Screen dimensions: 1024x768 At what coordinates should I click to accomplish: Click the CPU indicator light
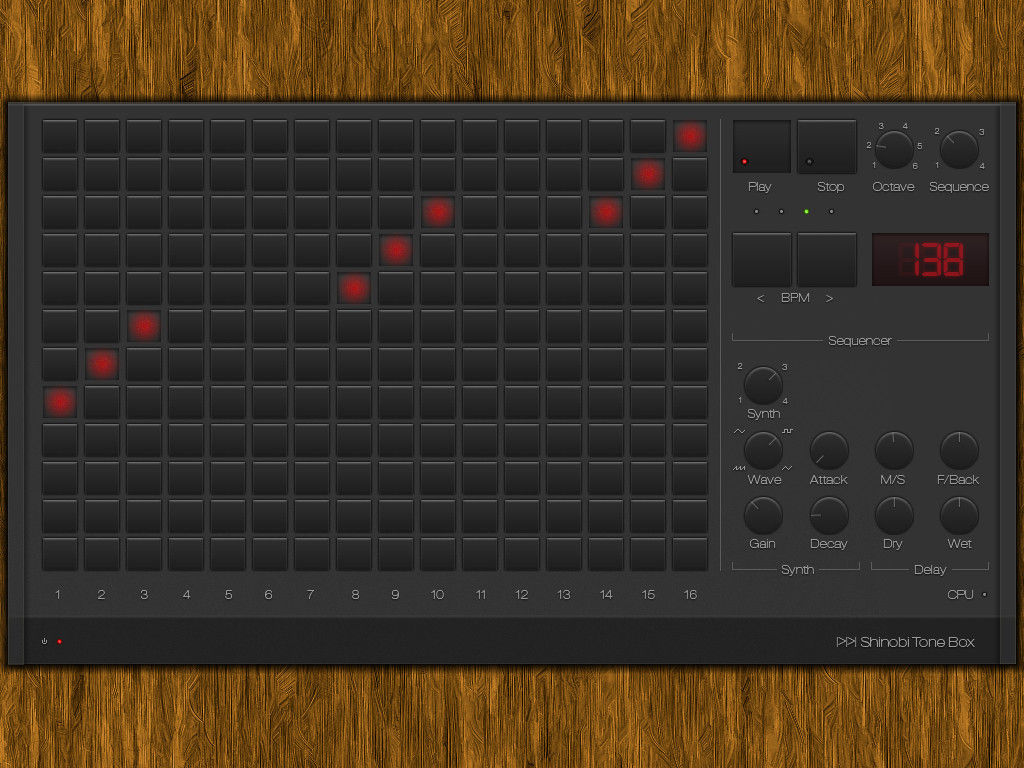coord(985,594)
